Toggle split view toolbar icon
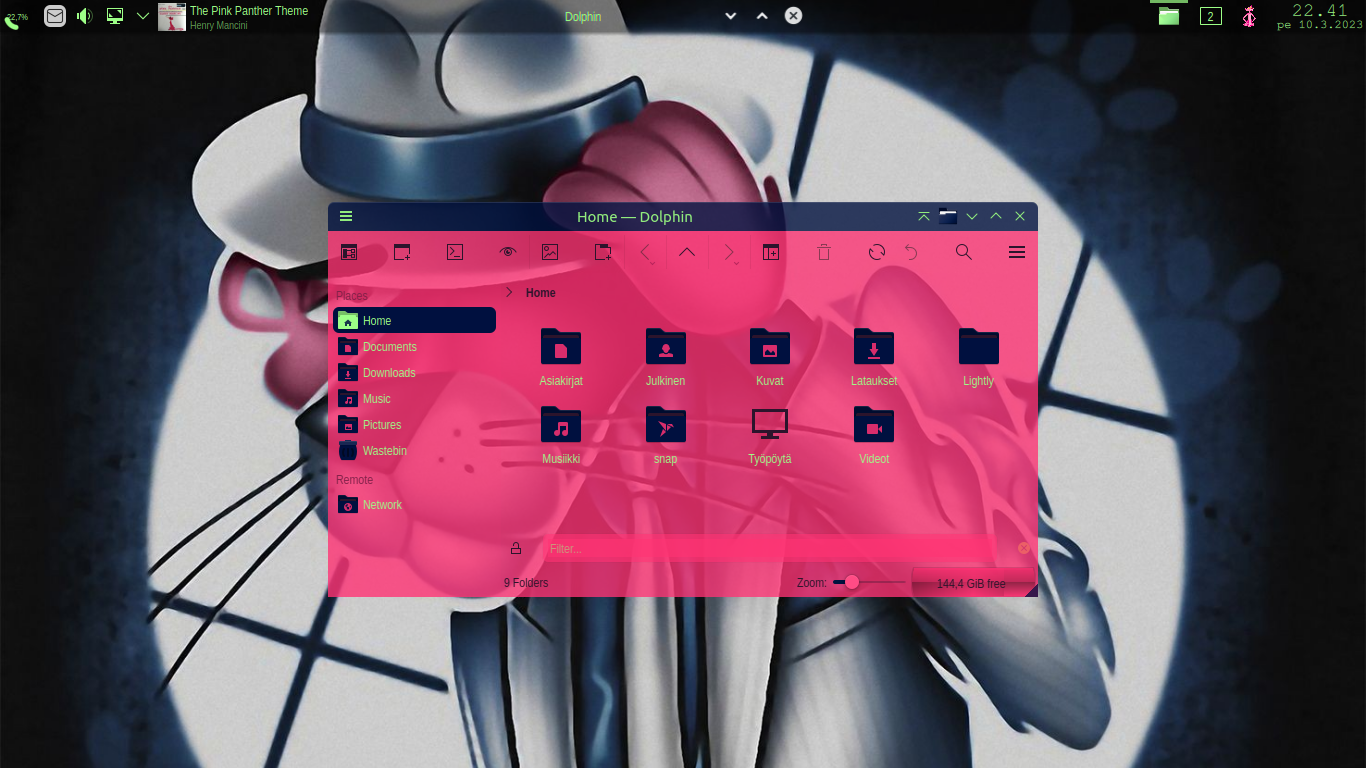 click(x=771, y=252)
